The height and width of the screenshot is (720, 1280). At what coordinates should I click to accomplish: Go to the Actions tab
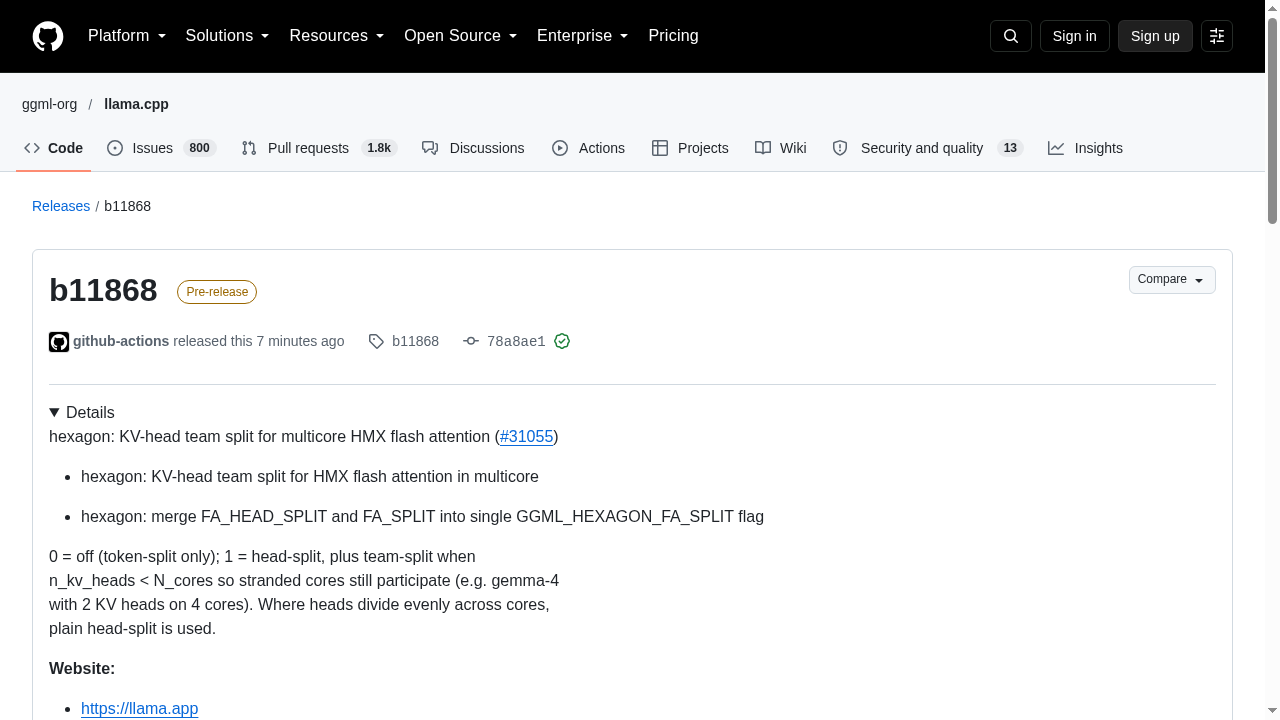coord(588,148)
